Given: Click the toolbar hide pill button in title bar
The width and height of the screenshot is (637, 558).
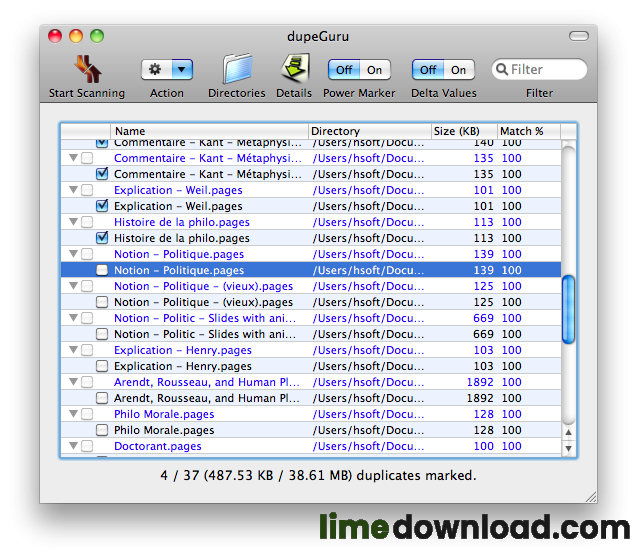Looking at the screenshot, I should (x=579, y=36).
